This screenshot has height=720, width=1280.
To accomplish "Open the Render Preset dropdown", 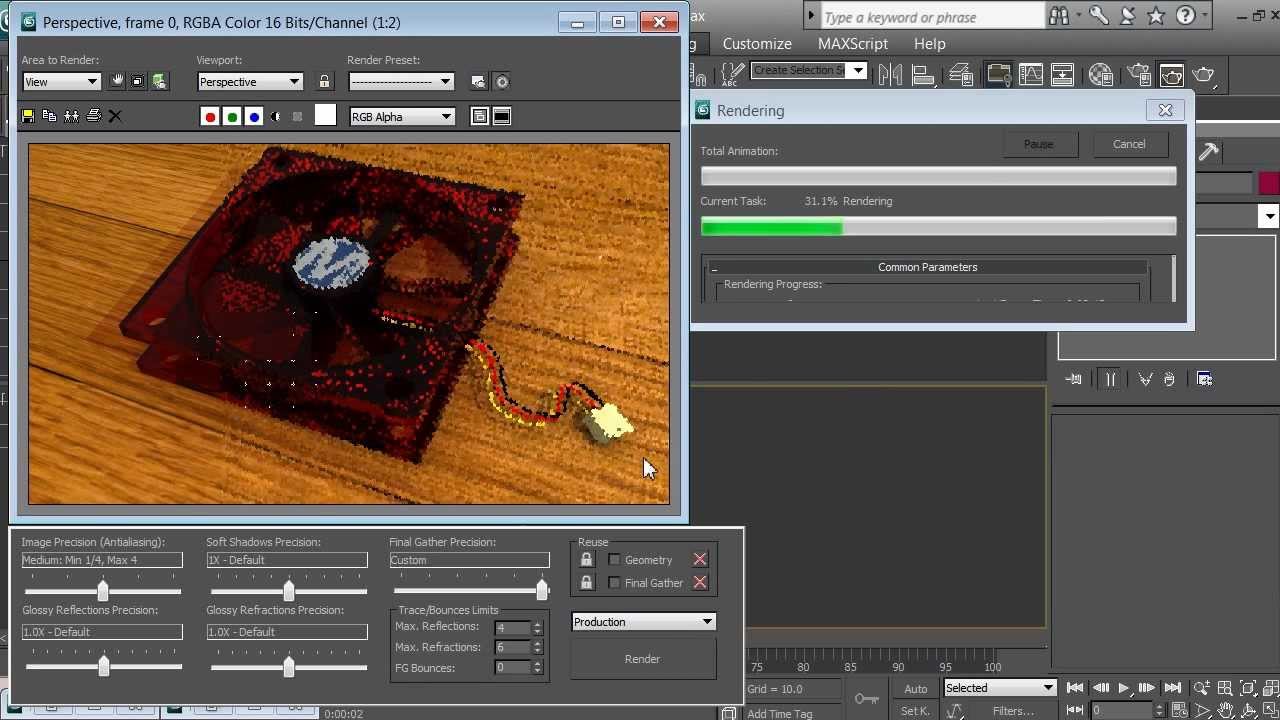I will point(401,82).
